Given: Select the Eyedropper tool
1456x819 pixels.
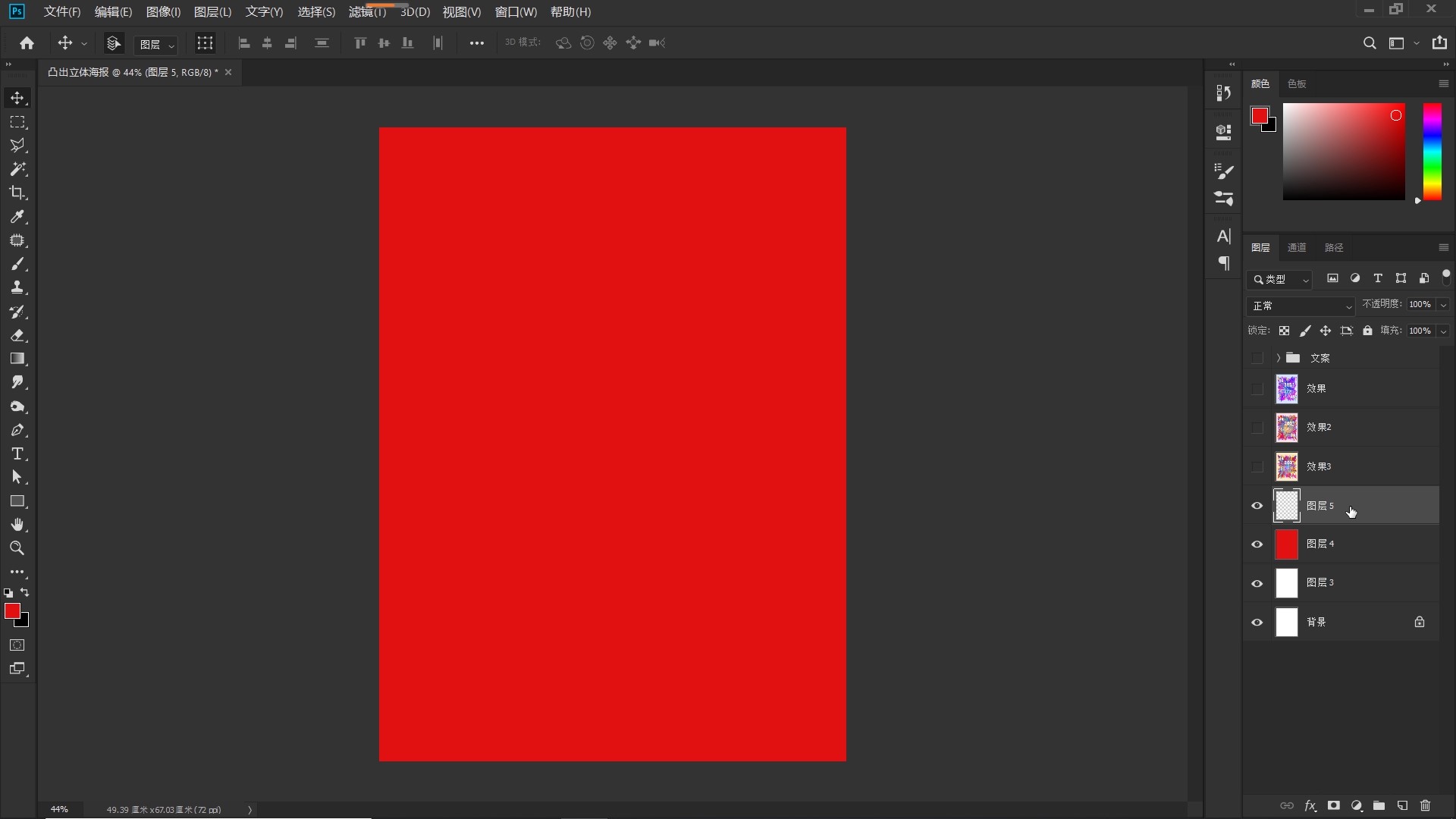Looking at the screenshot, I should [17, 217].
